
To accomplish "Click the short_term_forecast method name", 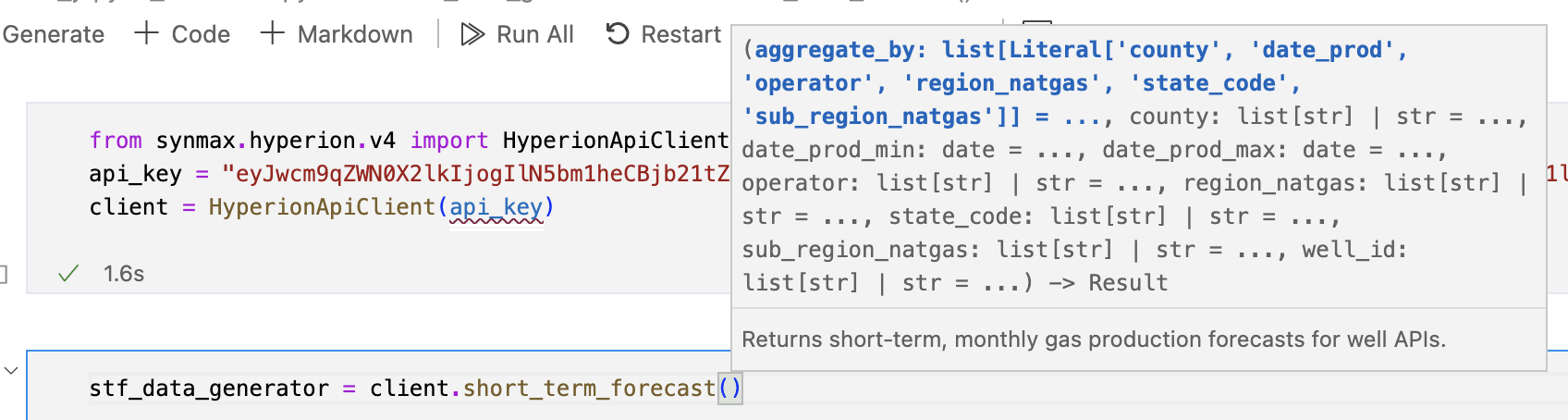I will point(590,389).
